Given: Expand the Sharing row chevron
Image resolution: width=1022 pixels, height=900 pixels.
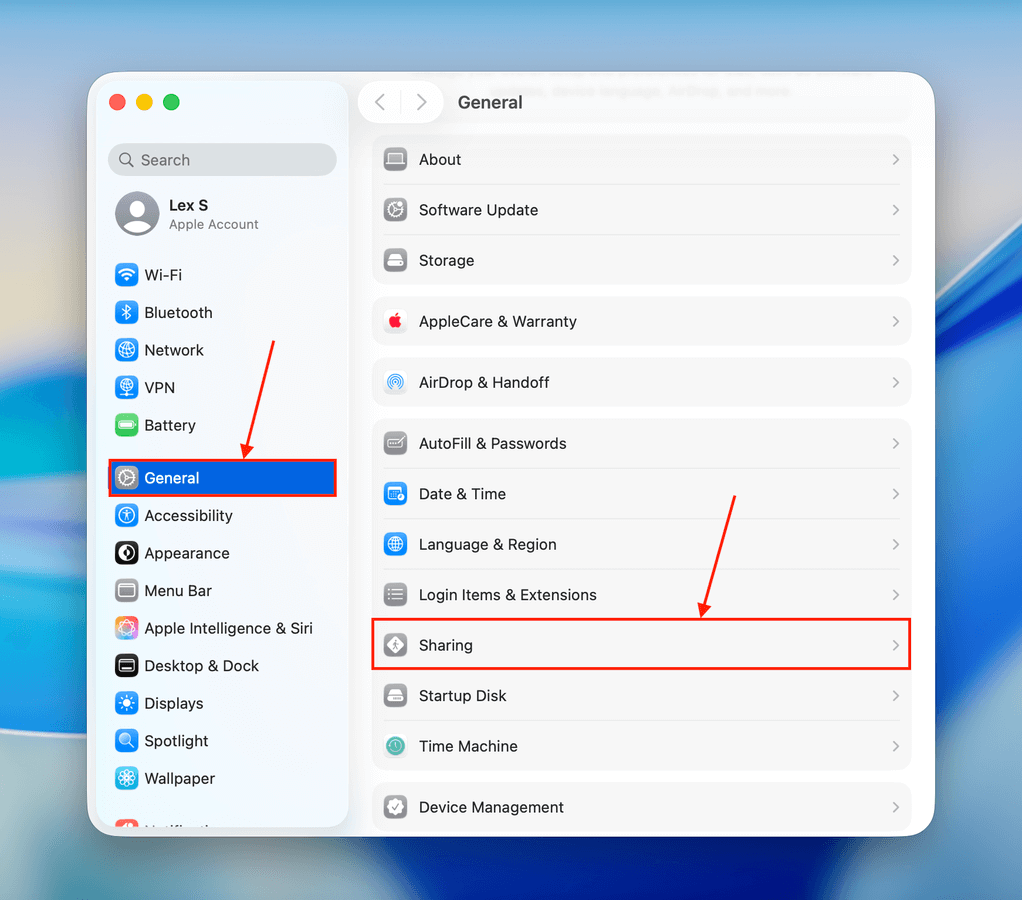Looking at the screenshot, I should point(895,645).
